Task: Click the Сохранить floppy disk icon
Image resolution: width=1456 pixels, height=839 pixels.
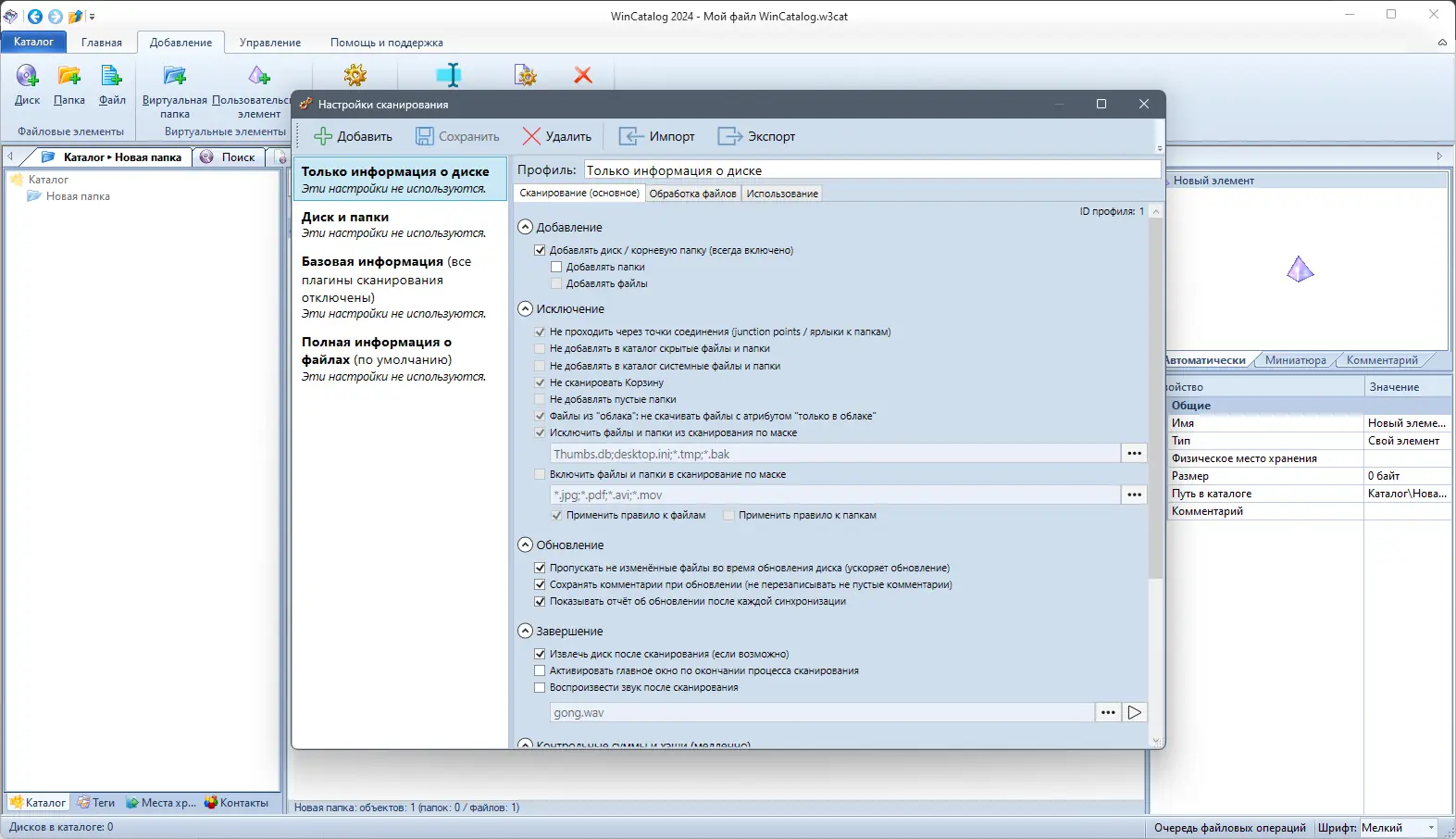Action: pos(424,136)
